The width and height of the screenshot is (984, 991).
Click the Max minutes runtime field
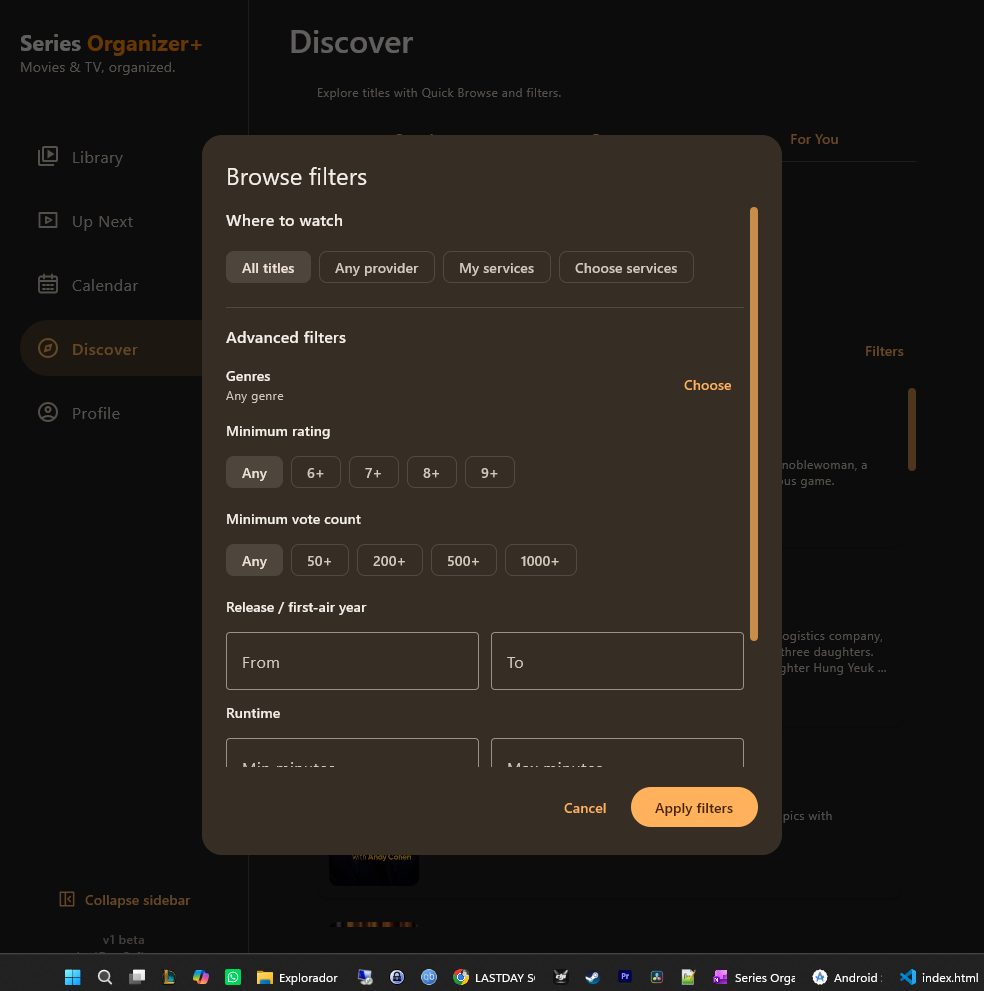point(617,753)
